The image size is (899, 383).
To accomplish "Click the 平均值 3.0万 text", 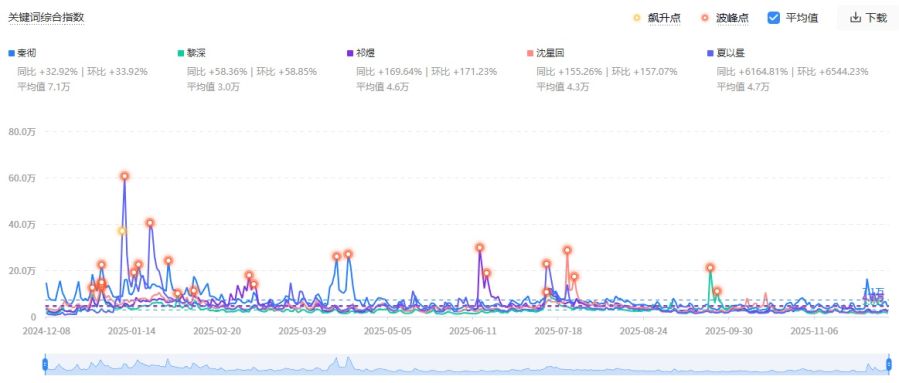I will point(213,87).
